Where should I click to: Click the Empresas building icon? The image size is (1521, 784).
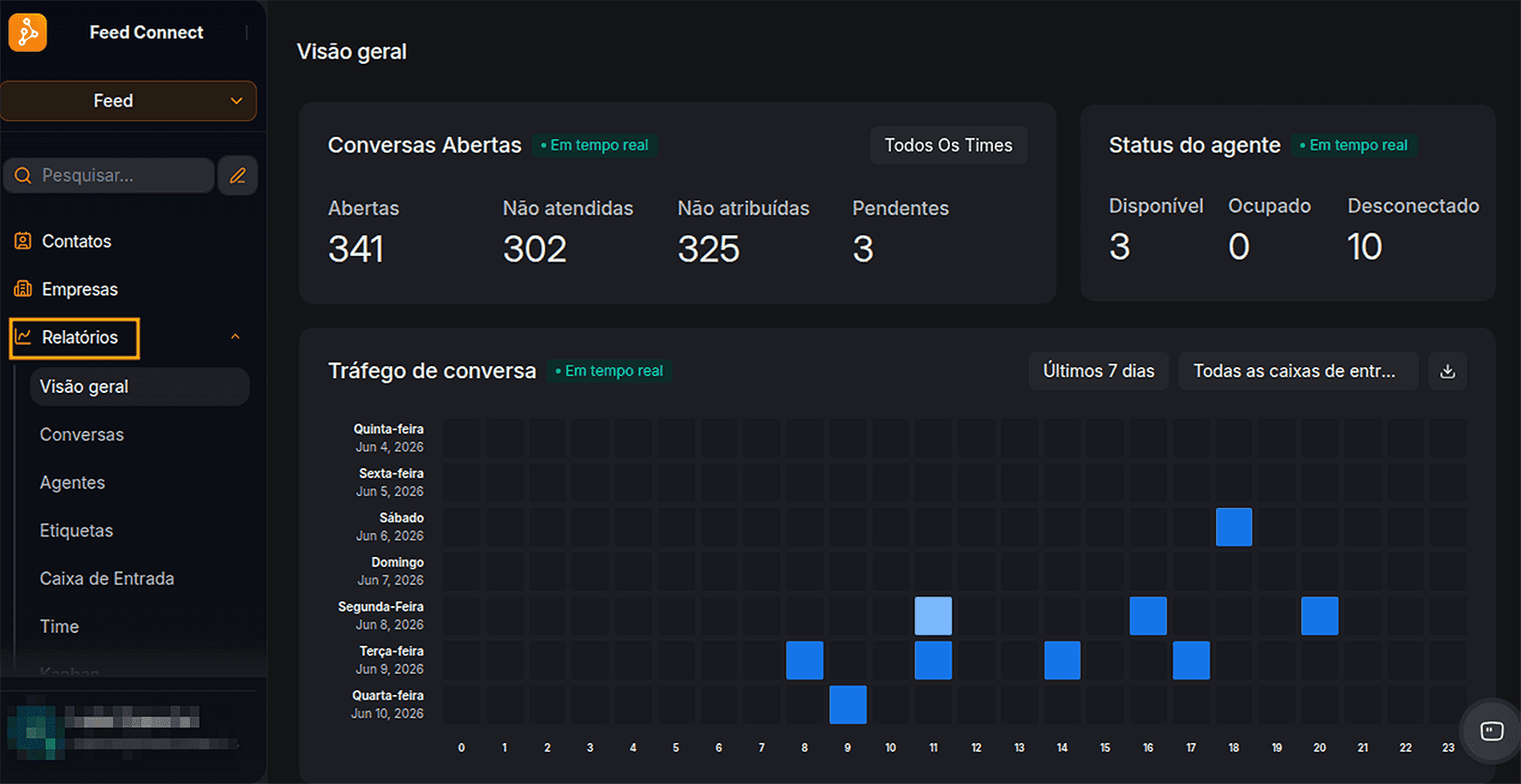tap(23, 289)
